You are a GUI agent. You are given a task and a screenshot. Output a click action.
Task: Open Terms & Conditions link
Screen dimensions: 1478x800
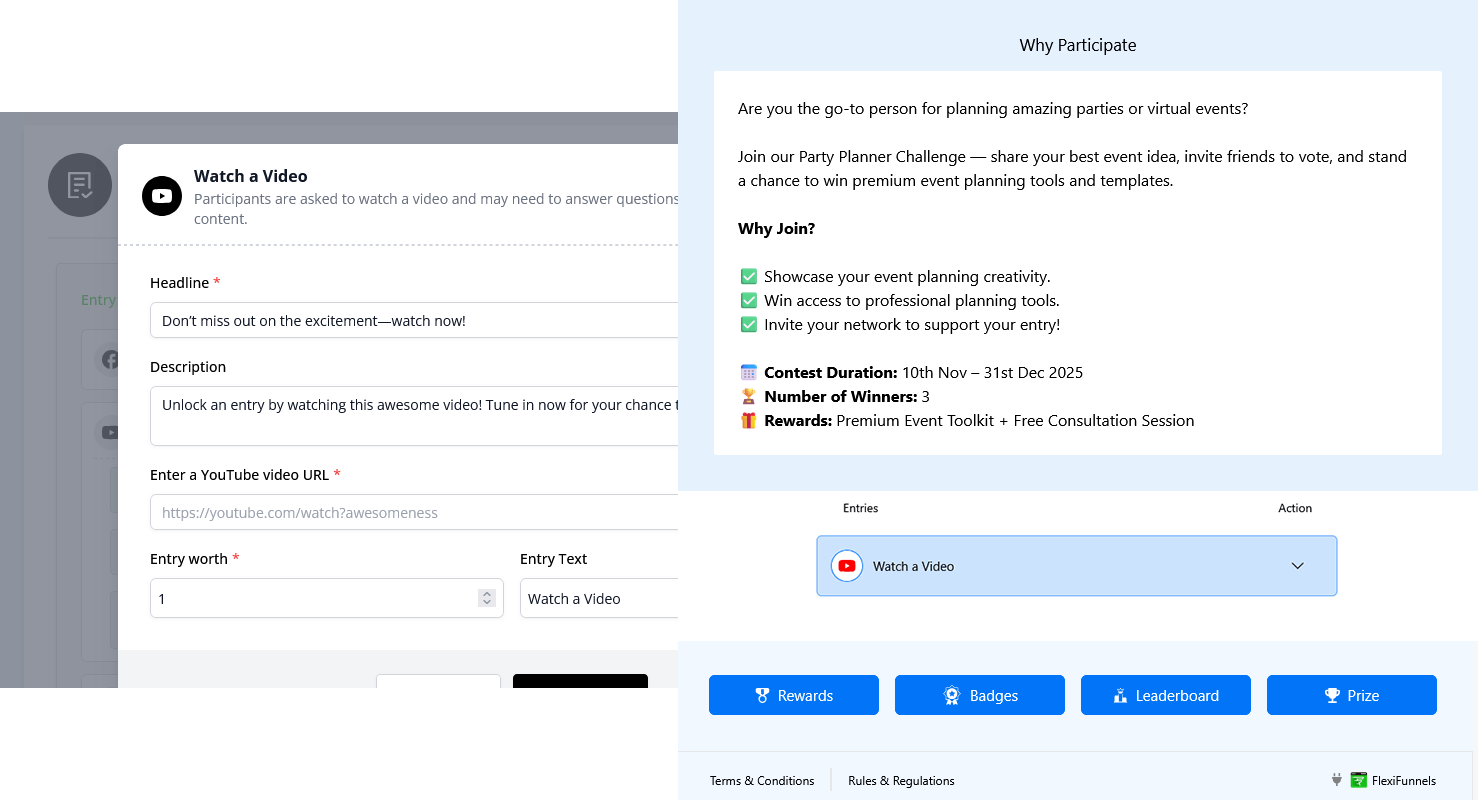(762, 781)
